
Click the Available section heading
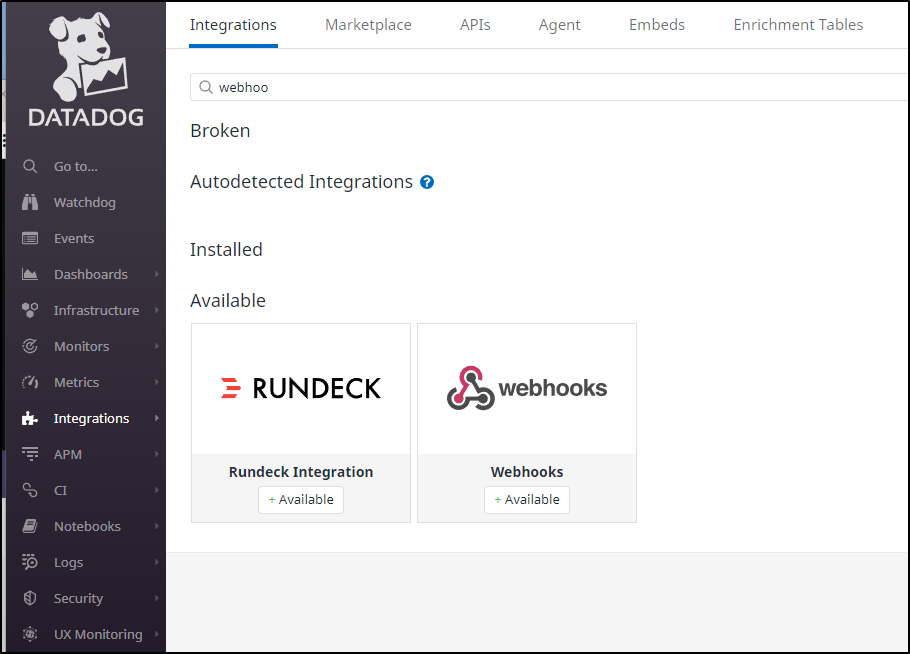tap(228, 301)
